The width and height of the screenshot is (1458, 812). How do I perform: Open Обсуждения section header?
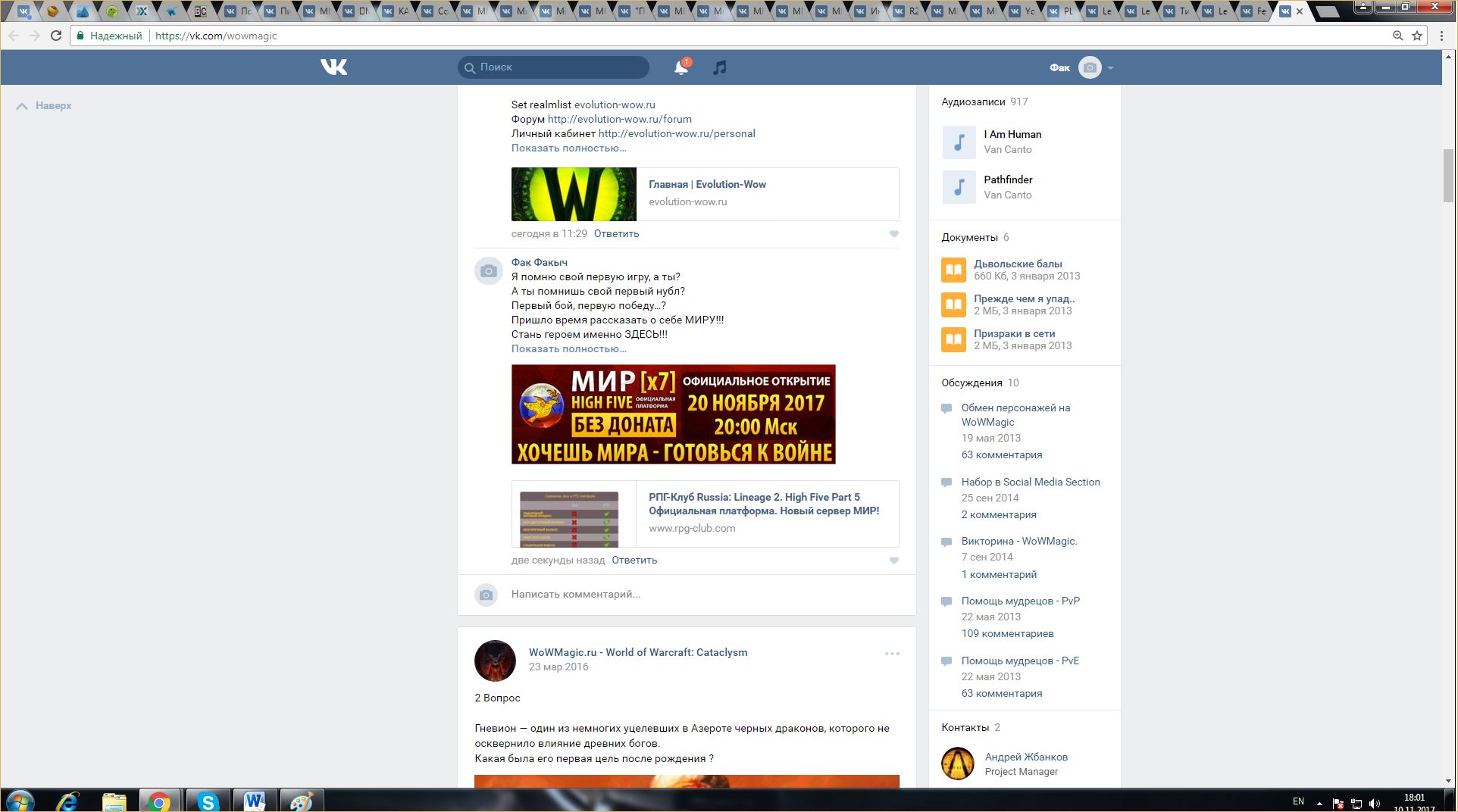(971, 383)
